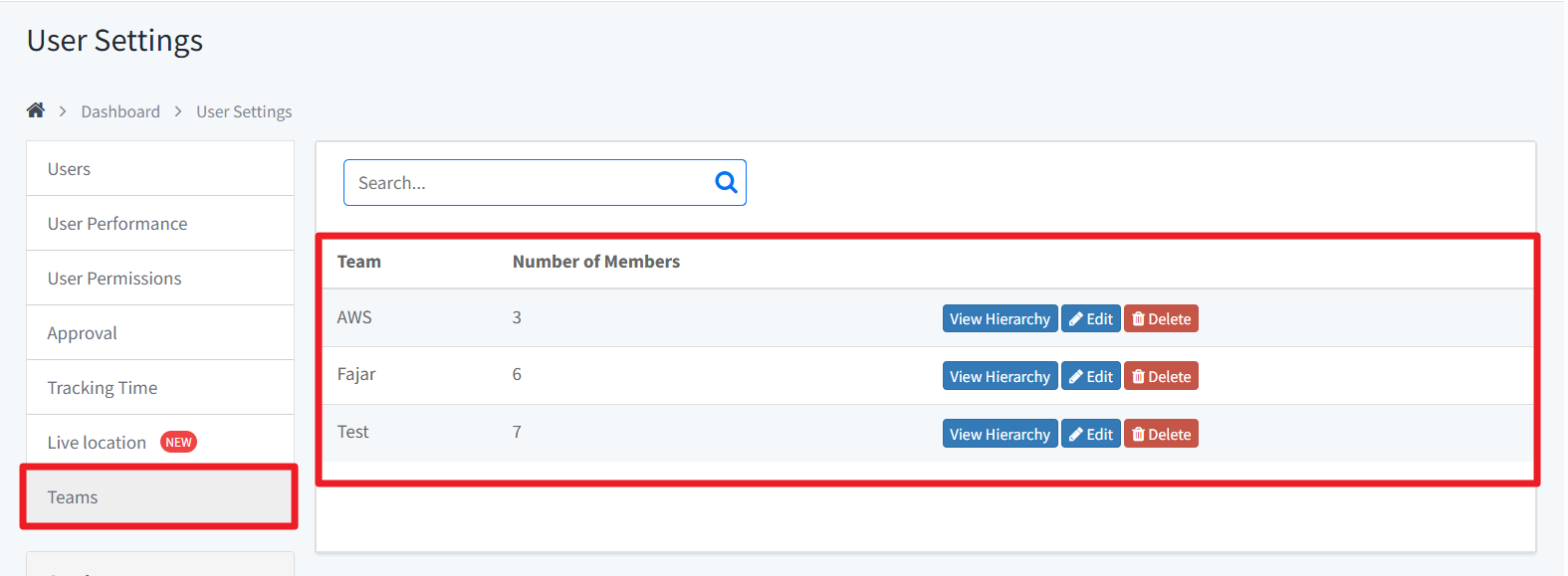Click the Dashboard breadcrumb link
The height and width of the screenshot is (576, 1568).
tap(120, 111)
